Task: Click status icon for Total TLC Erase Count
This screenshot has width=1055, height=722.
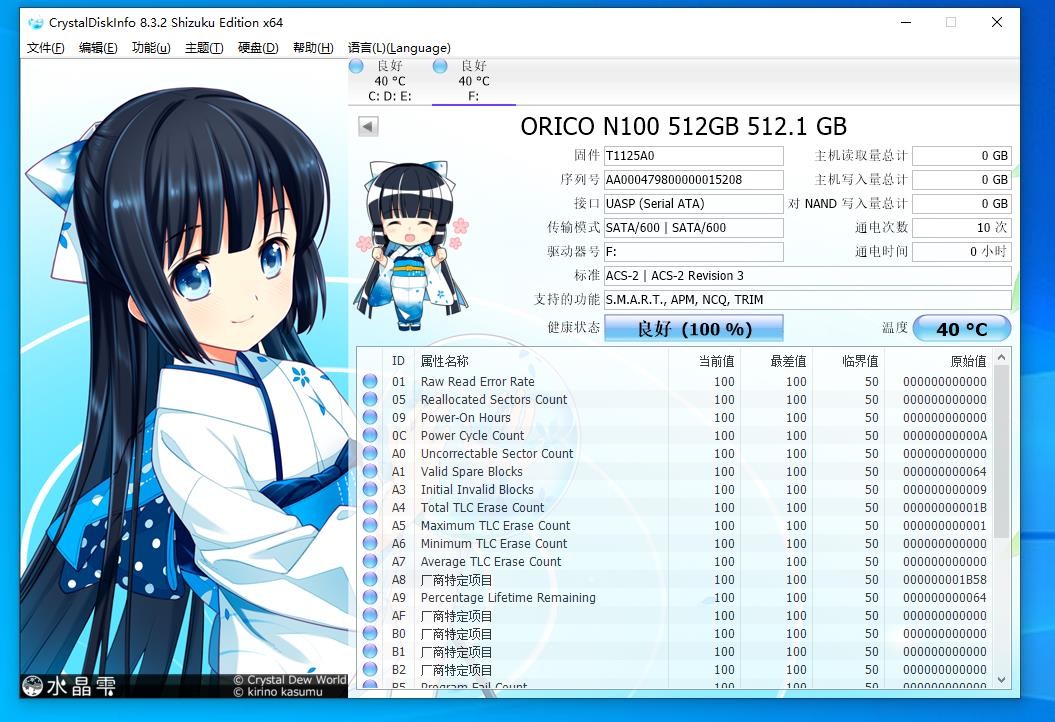Action: click(370, 507)
